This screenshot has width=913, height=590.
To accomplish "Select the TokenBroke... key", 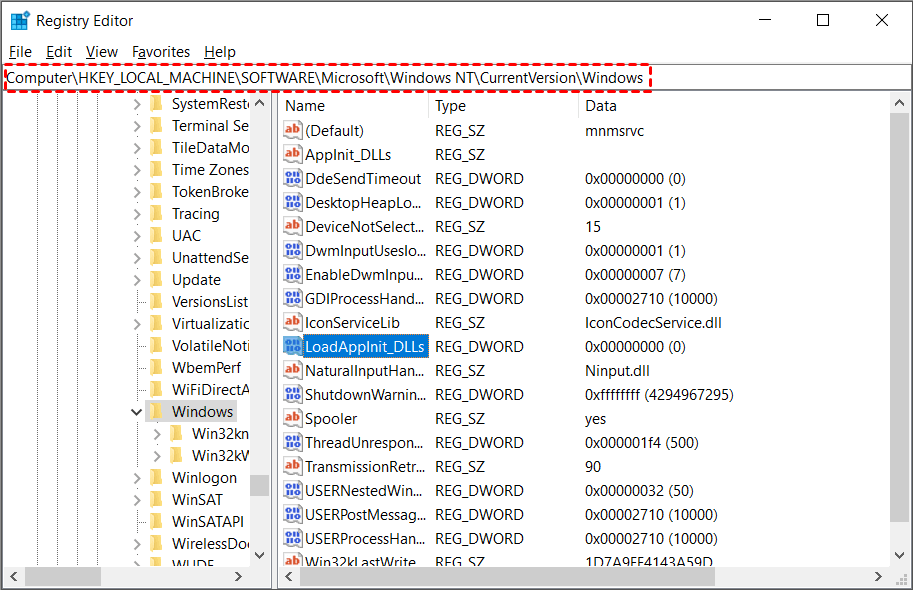I will pyautogui.click(x=210, y=192).
